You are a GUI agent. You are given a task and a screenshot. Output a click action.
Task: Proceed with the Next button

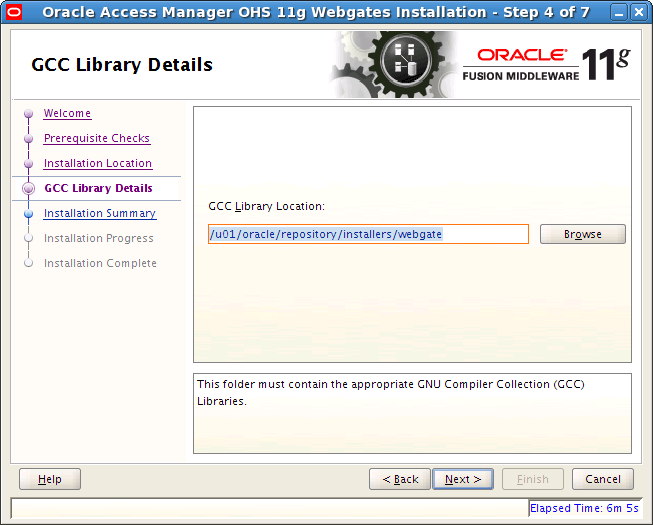point(463,479)
